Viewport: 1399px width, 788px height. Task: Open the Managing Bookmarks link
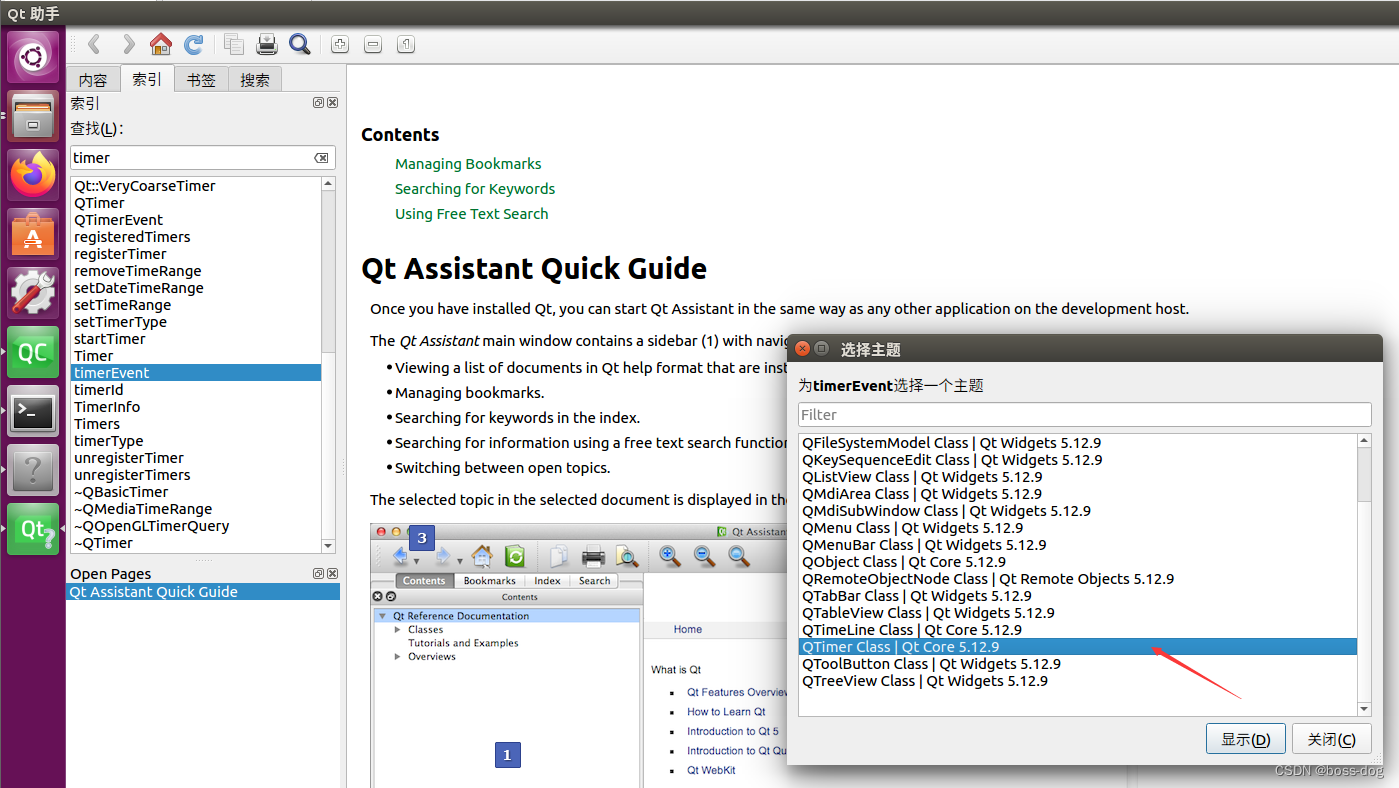tap(468, 164)
